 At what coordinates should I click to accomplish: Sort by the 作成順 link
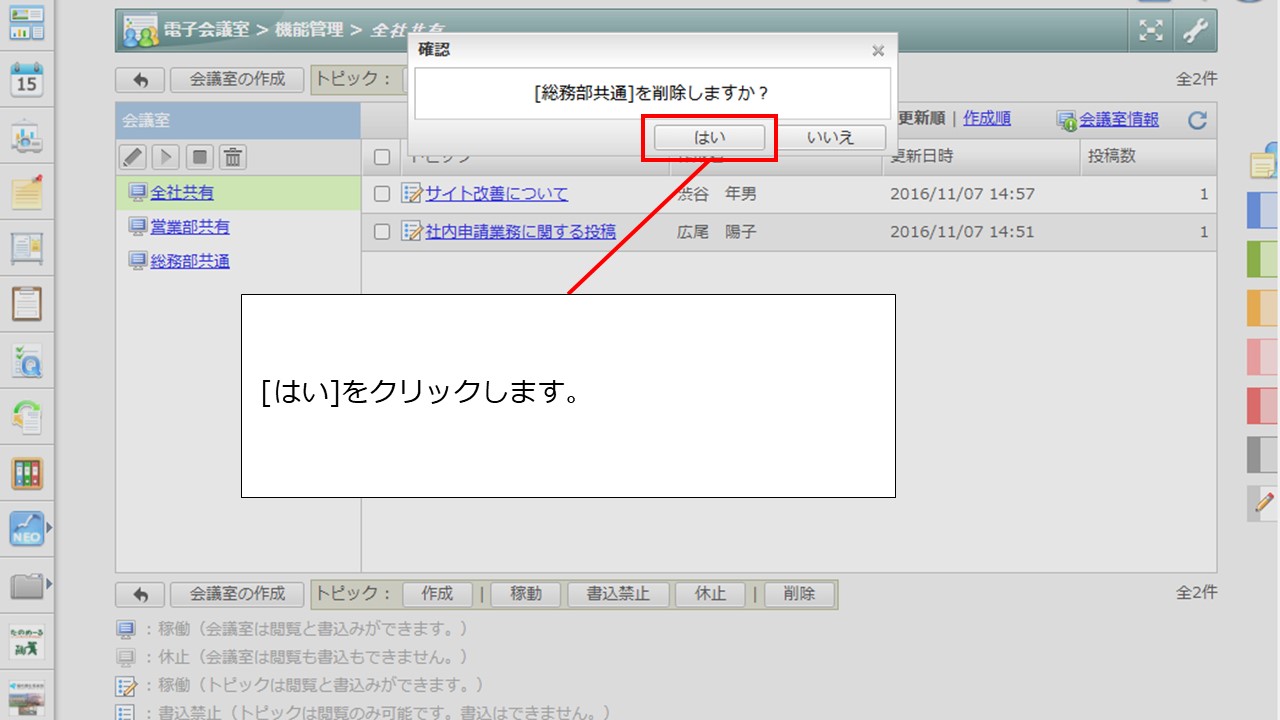(987, 119)
